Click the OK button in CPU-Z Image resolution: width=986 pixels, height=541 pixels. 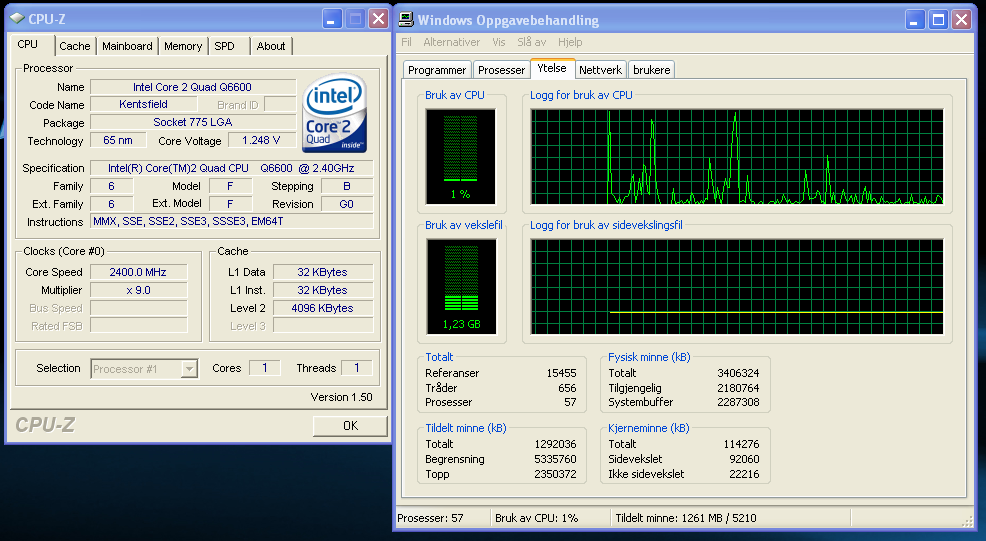[350, 426]
